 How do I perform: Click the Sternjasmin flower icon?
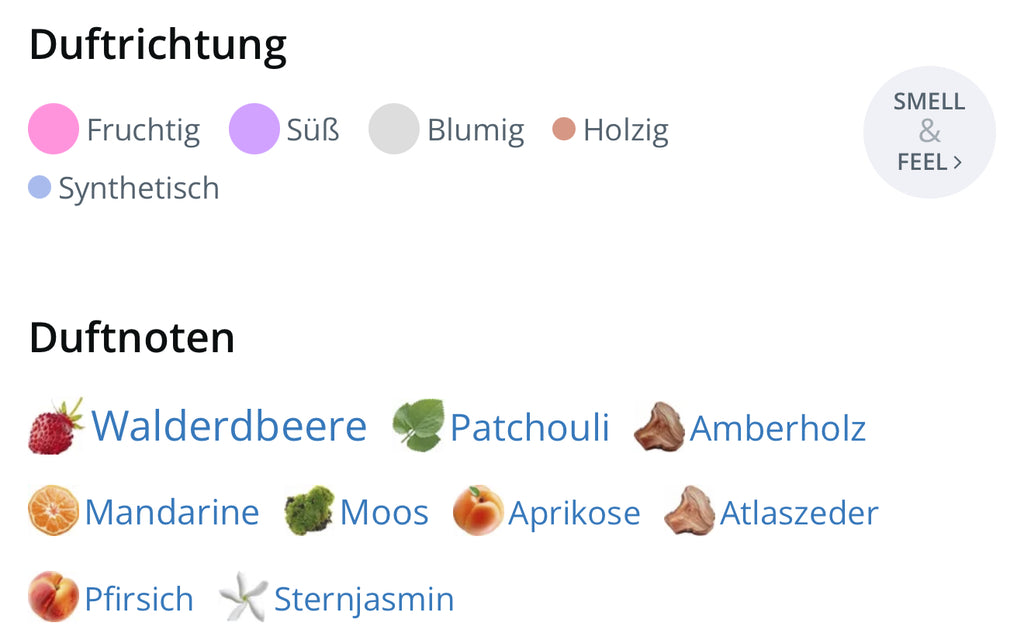pyautogui.click(x=243, y=597)
